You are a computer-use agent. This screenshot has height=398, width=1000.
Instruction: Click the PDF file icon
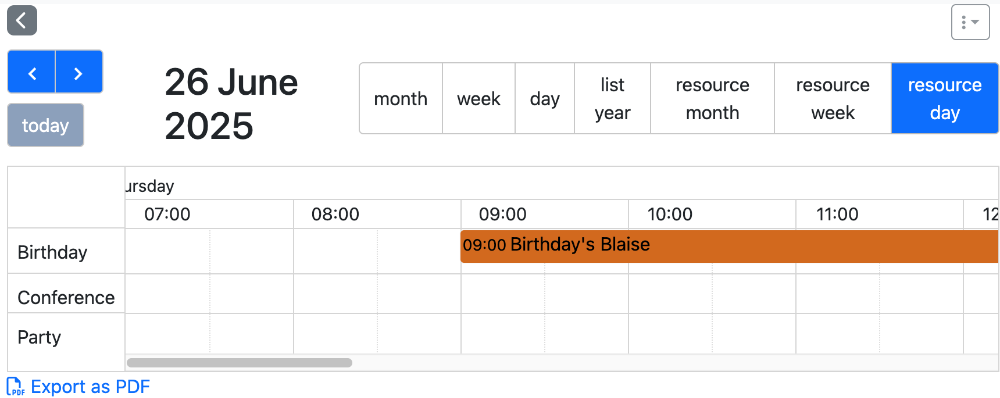point(15,387)
